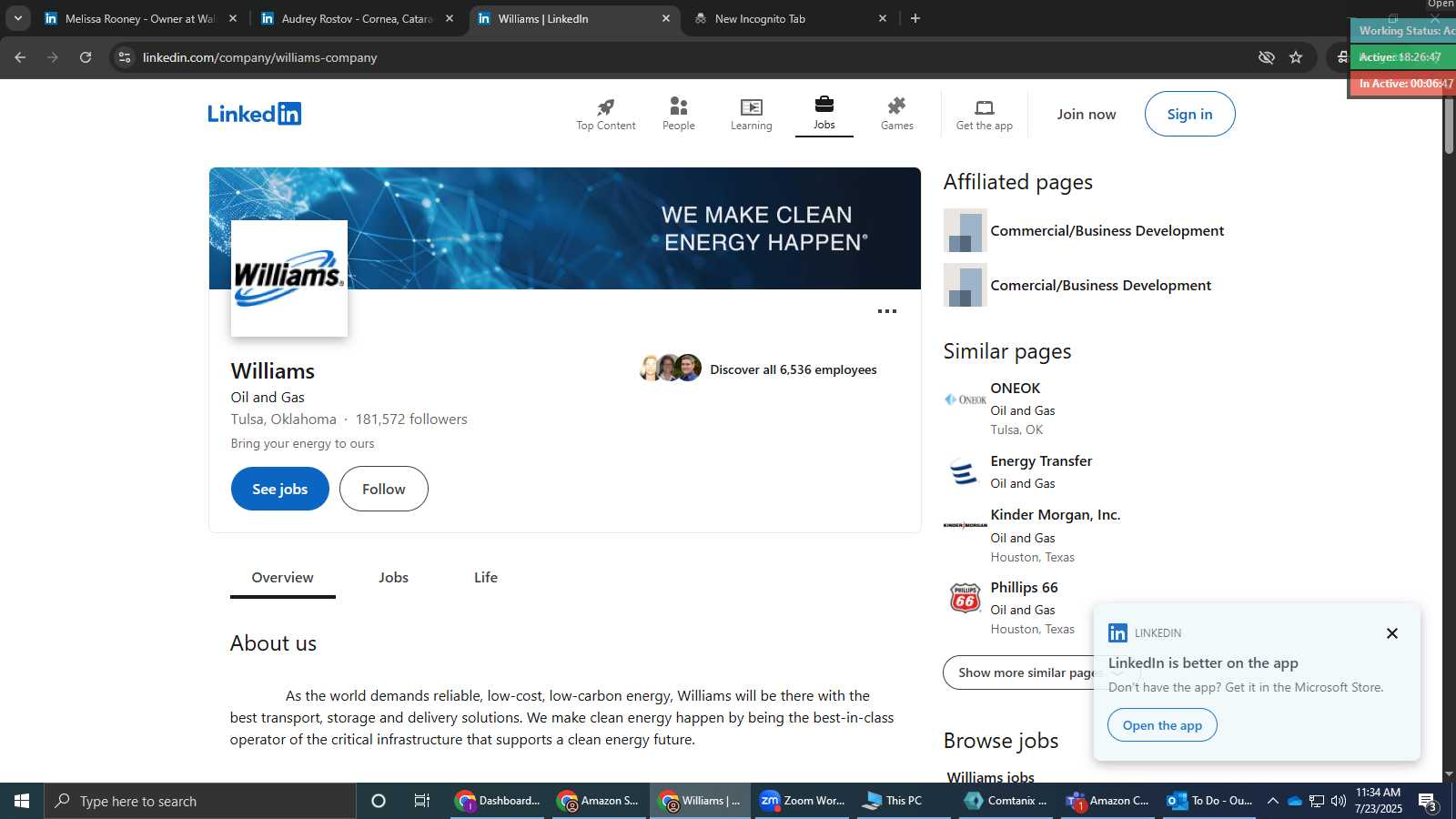Click the ONEOK logo in Similar pages

[965, 399]
